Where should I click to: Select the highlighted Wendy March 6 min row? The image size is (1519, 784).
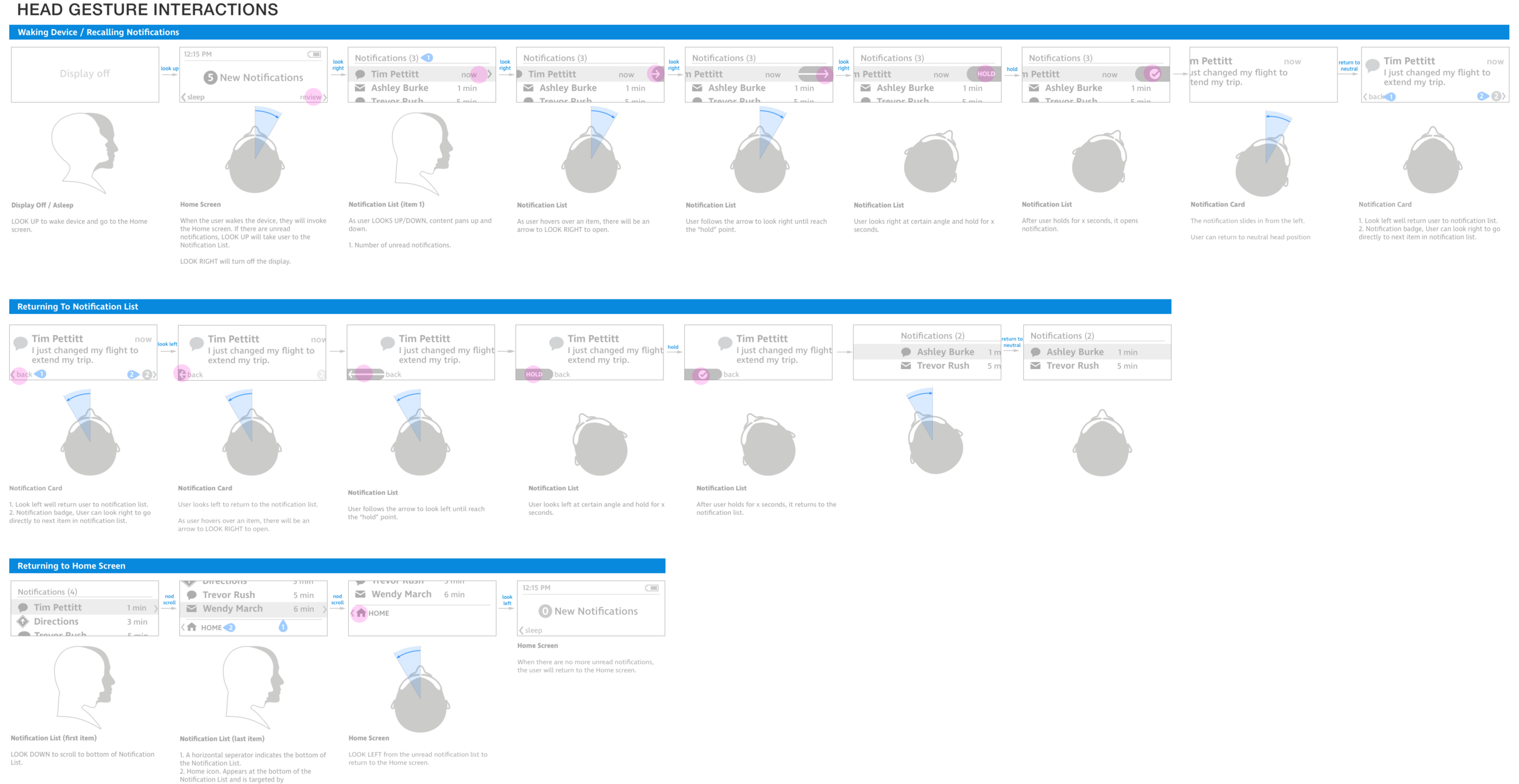pos(253,608)
